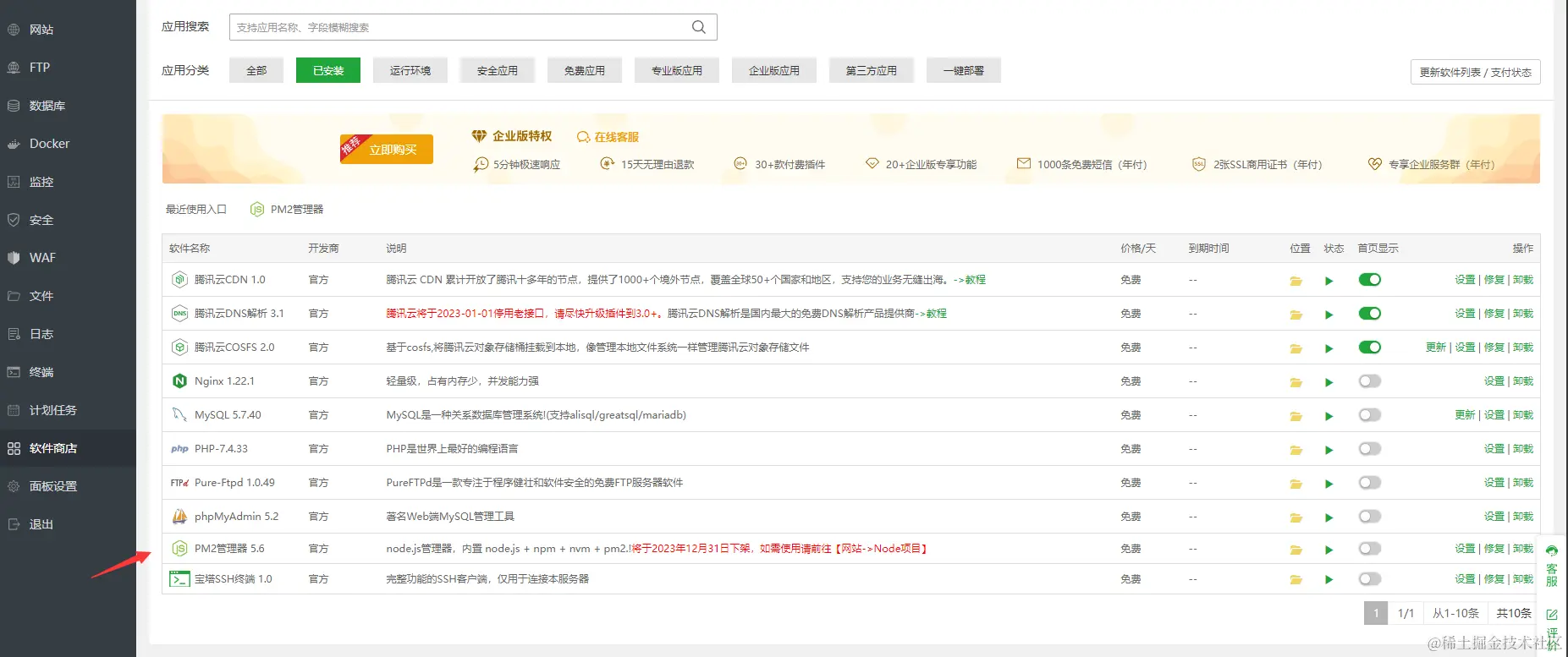Open folder location for Nginx 1.22.1

tap(1296, 382)
